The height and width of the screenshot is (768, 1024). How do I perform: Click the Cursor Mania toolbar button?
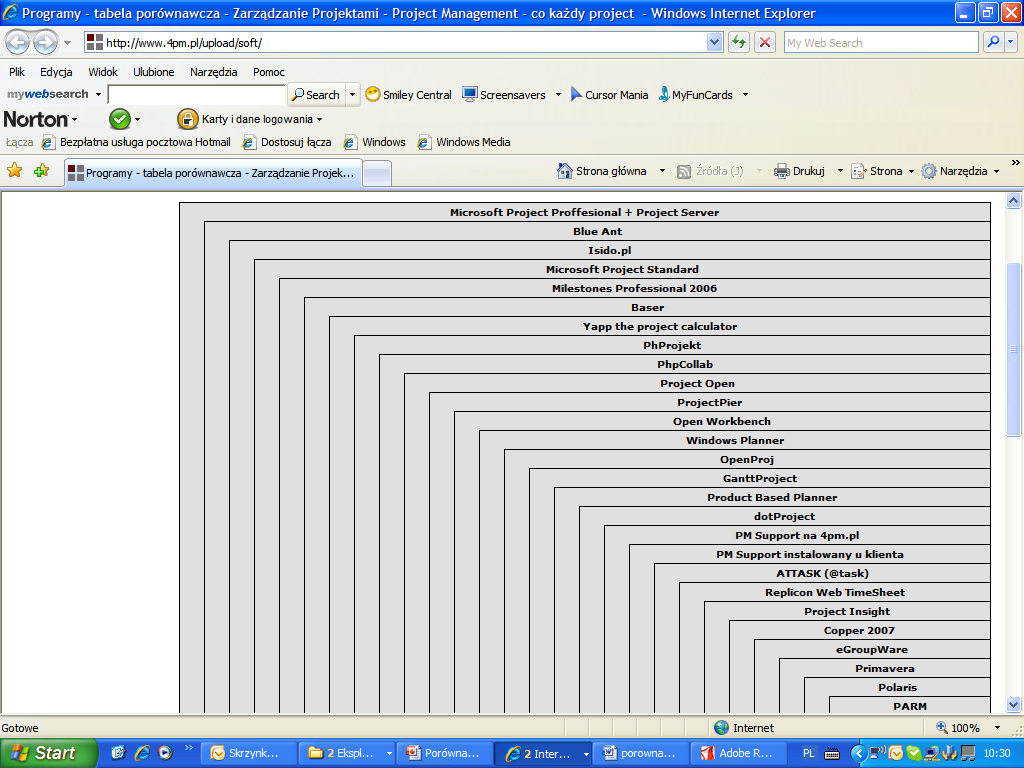(x=609, y=95)
